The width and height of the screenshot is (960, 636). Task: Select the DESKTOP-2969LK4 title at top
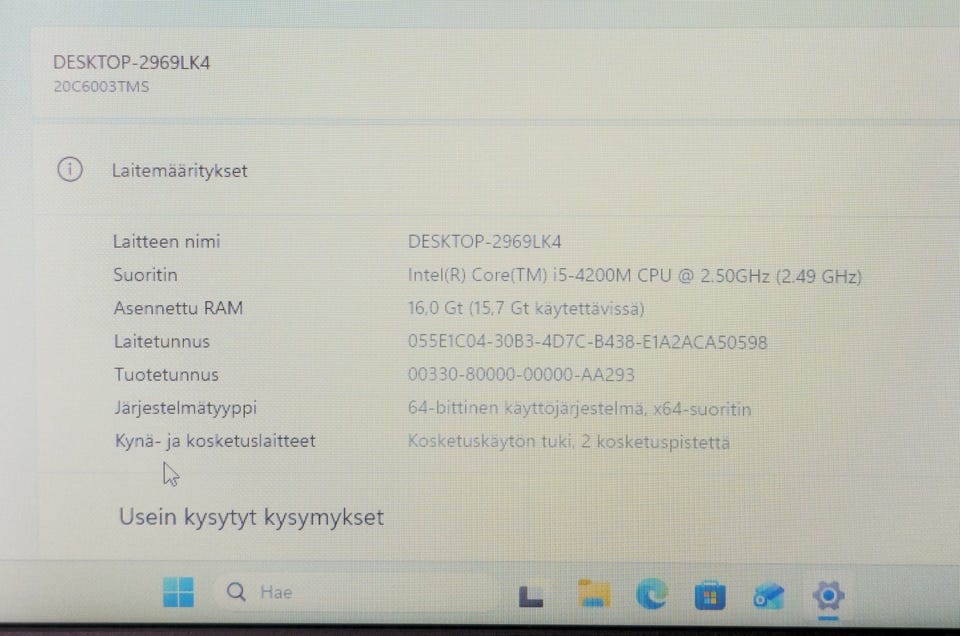pos(132,62)
